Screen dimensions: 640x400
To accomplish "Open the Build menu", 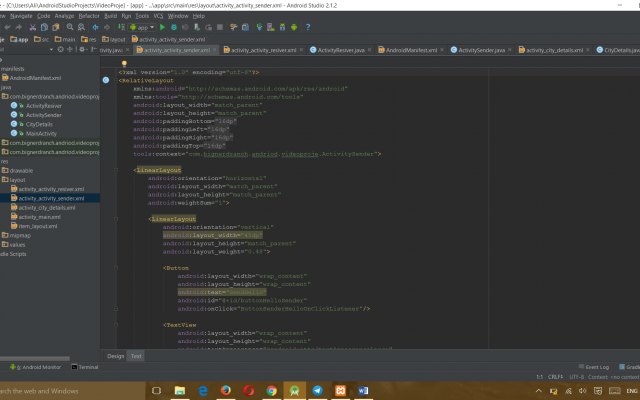I will [111, 16].
